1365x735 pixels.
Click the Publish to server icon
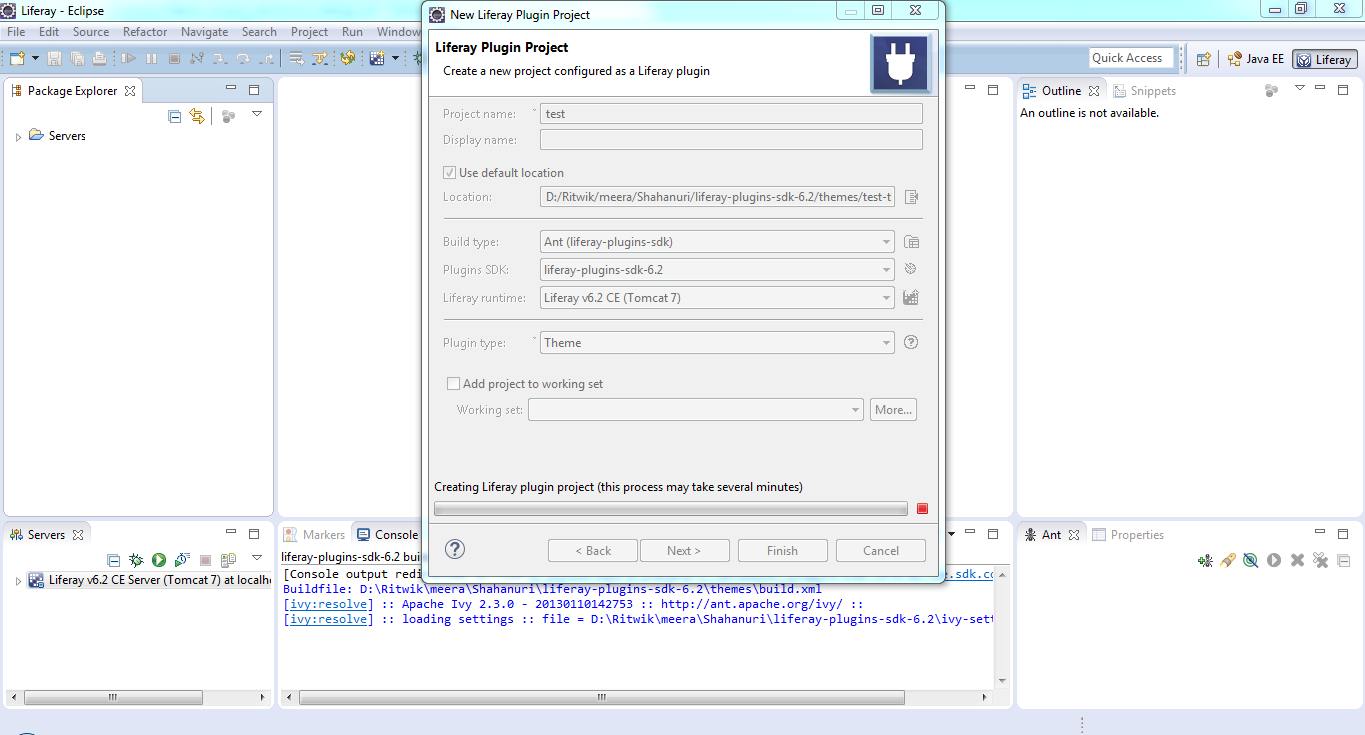pyautogui.click(x=228, y=560)
